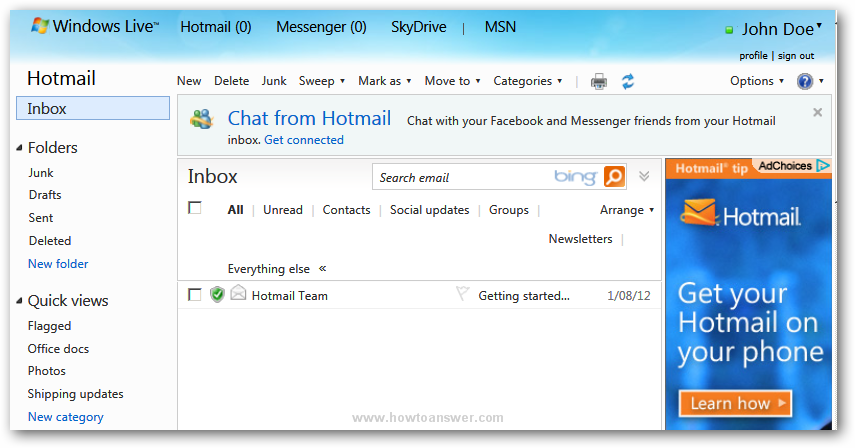The image size is (855, 448).
Task: Click the Windows Live logo
Action: (x=95, y=26)
